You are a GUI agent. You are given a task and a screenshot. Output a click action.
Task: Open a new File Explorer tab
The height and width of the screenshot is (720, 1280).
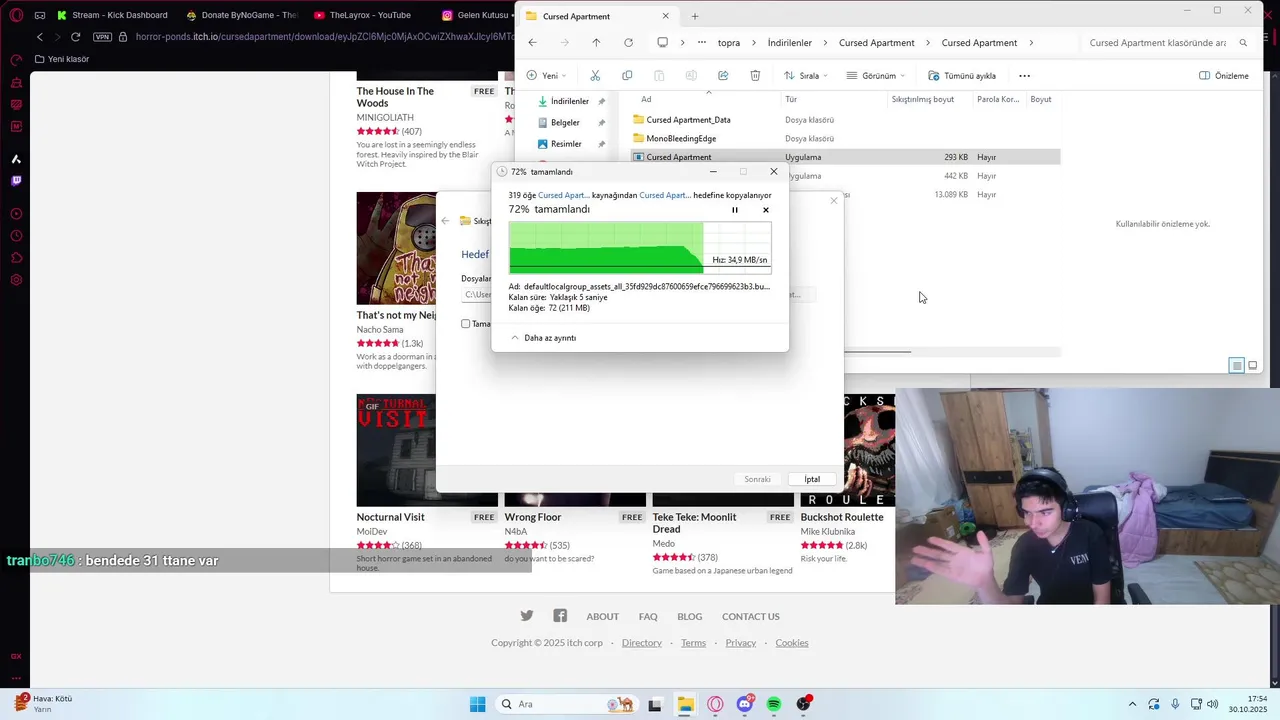click(695, 16)
